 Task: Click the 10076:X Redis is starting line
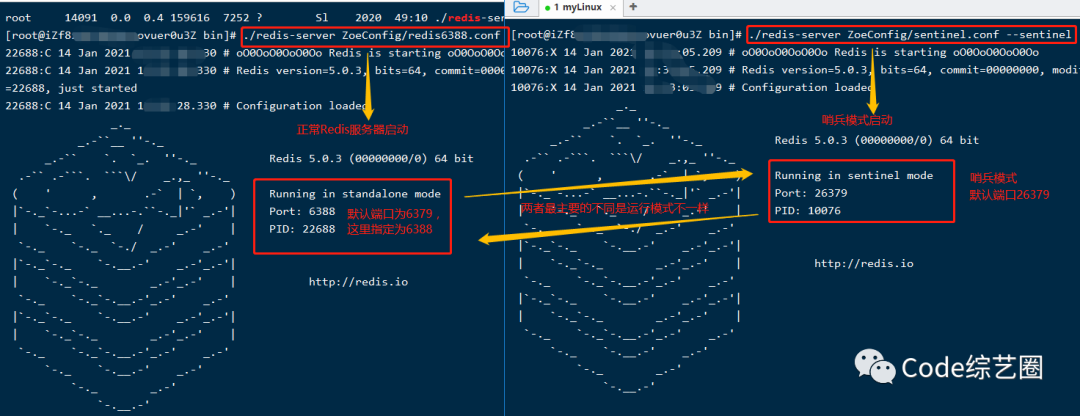[775, 52]
